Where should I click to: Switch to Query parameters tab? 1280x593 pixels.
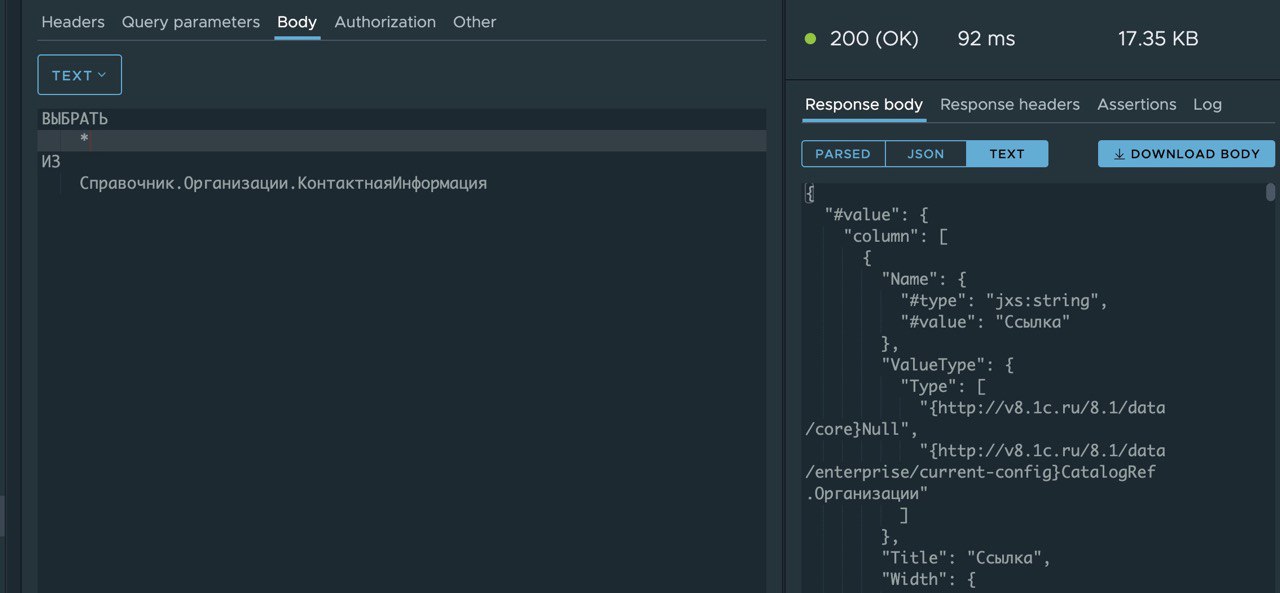click(191, 22)
